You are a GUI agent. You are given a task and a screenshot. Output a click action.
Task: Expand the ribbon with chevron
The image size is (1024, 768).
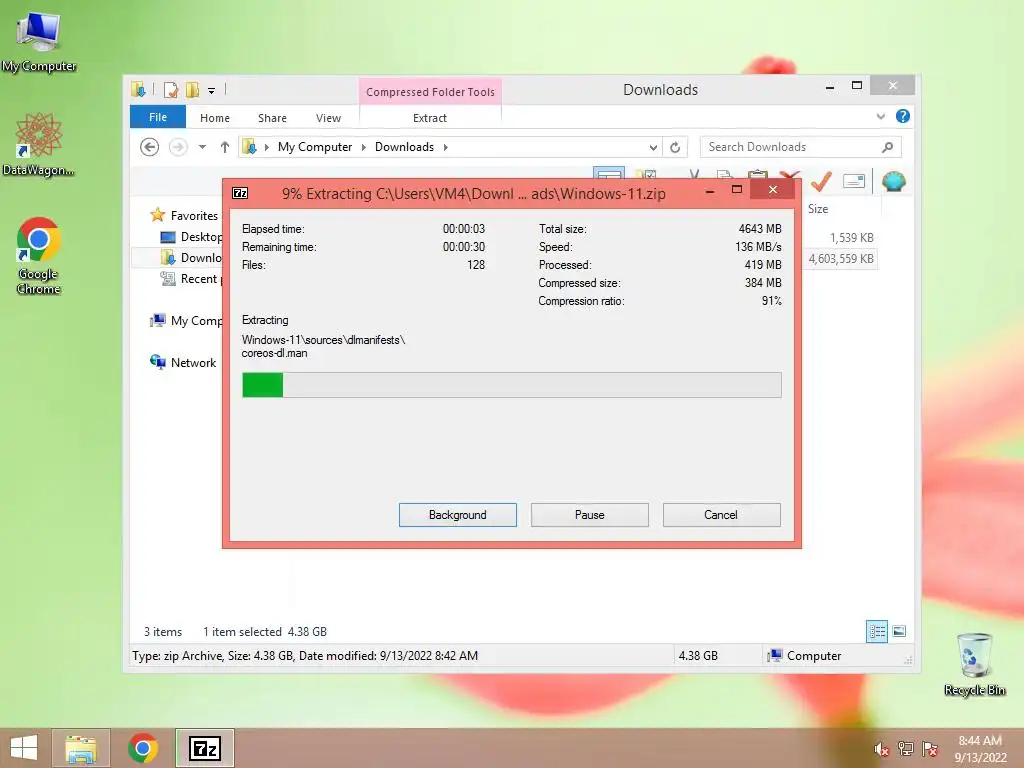pyautogui.click(x=881, y=116)
